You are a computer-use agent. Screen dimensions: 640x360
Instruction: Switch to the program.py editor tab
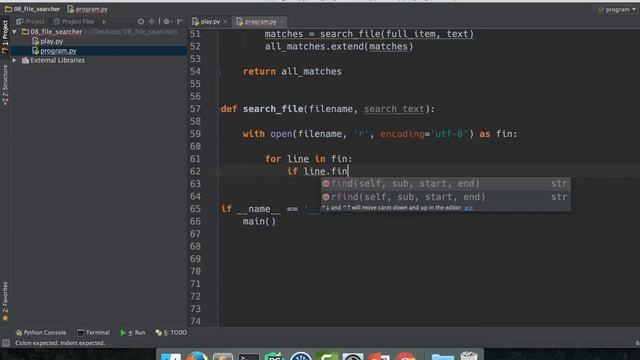click(x=260, y=21)
